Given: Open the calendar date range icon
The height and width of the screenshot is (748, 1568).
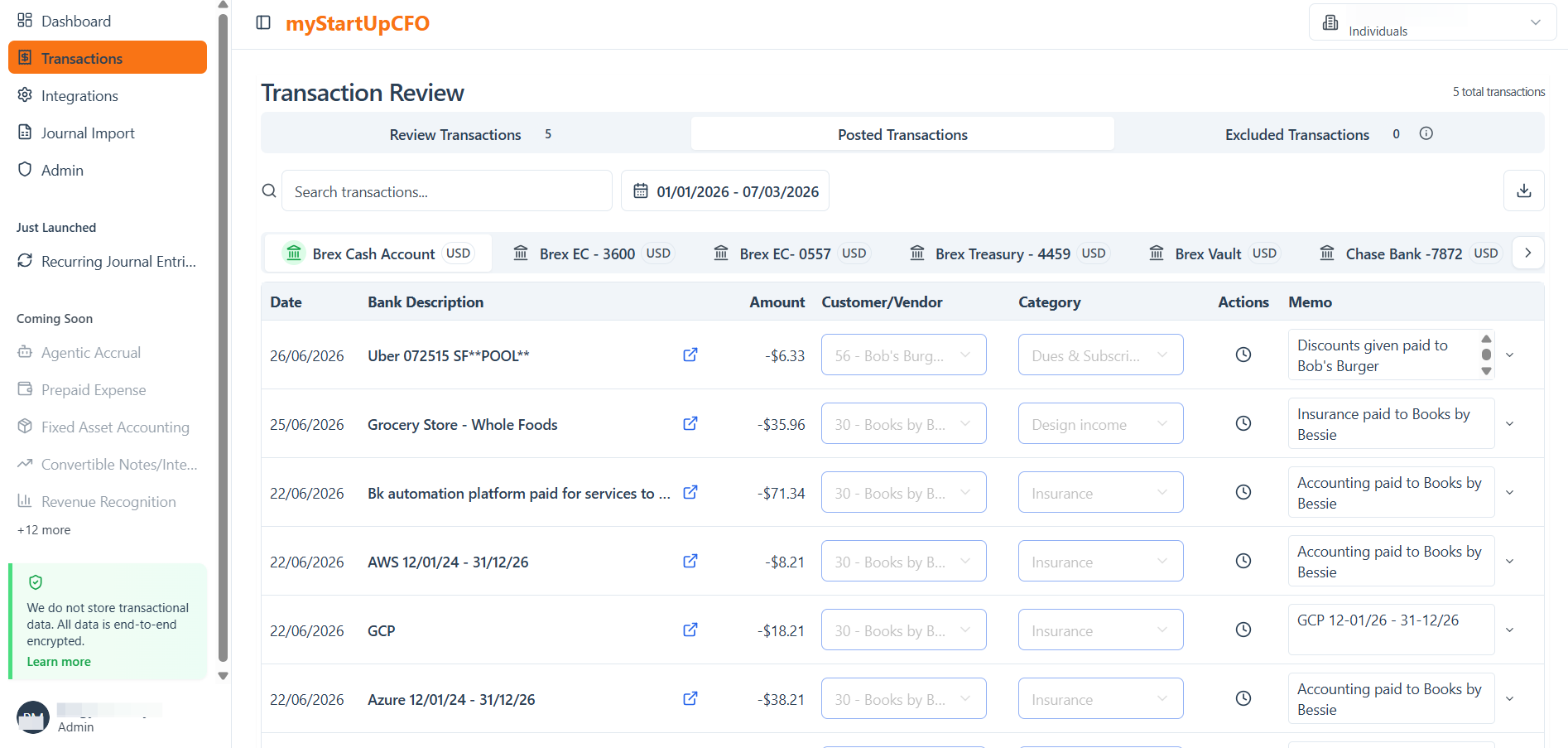Looking at the screenshot, I should [x=641, y=191].
